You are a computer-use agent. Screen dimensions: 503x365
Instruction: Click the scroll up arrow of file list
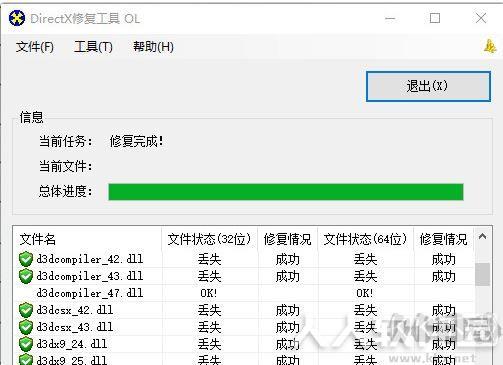482,237
